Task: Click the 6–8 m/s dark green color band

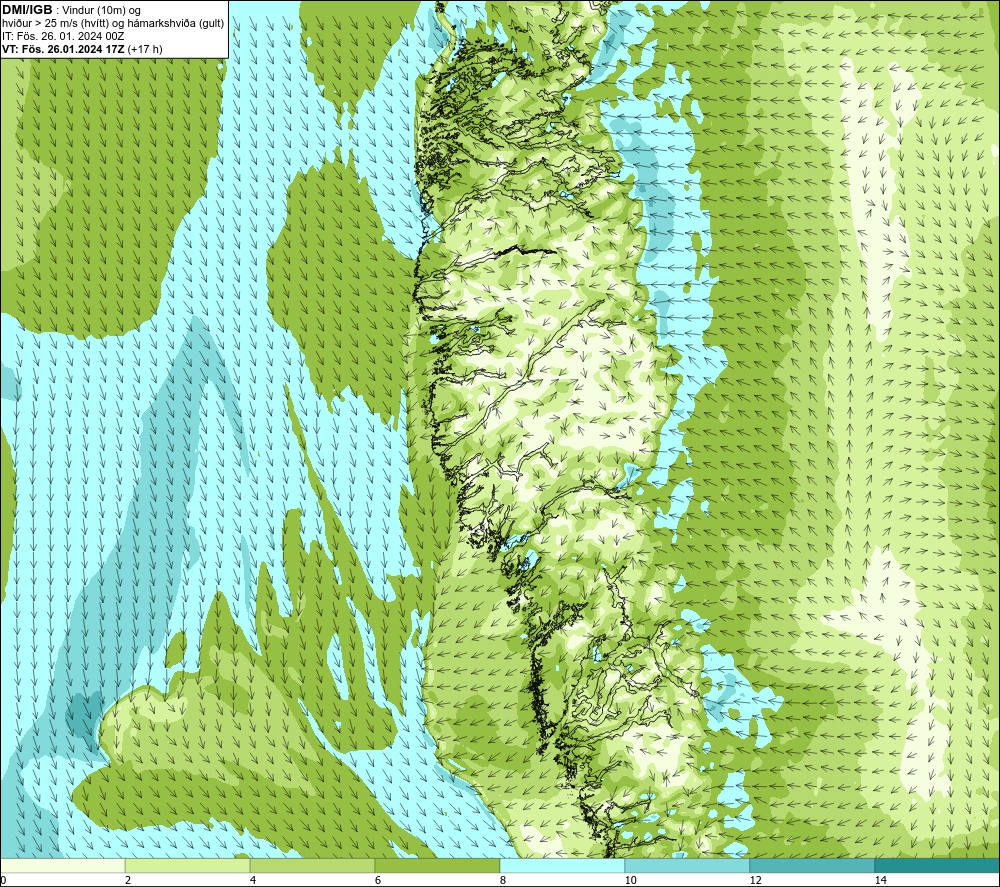Action: pyautogui.click(x=438, y=865)
